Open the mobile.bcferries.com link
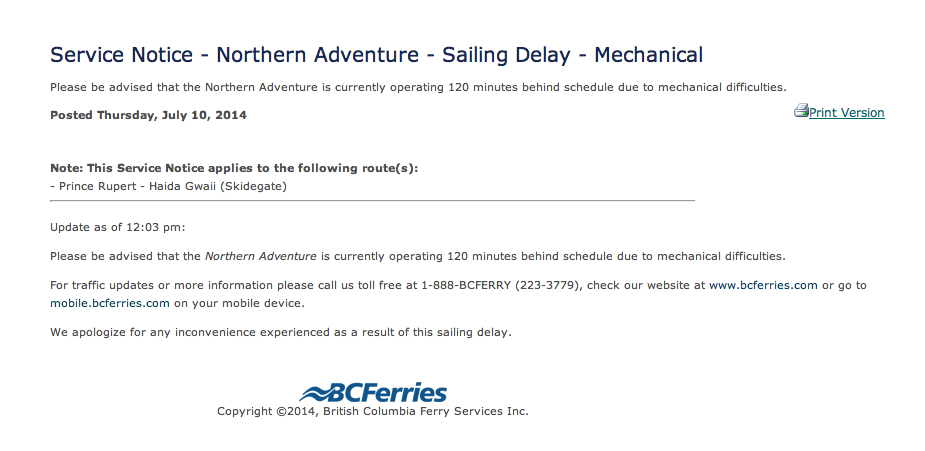The width and height of the screenshot is (925, 451). pyautogui.click(x=110, y=304)
